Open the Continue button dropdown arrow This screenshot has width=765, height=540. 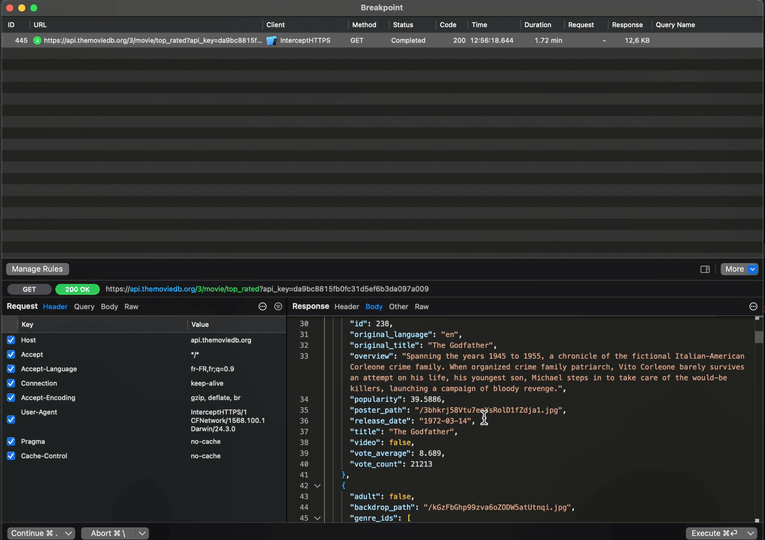pyautogui.click(x=68, y=533)
